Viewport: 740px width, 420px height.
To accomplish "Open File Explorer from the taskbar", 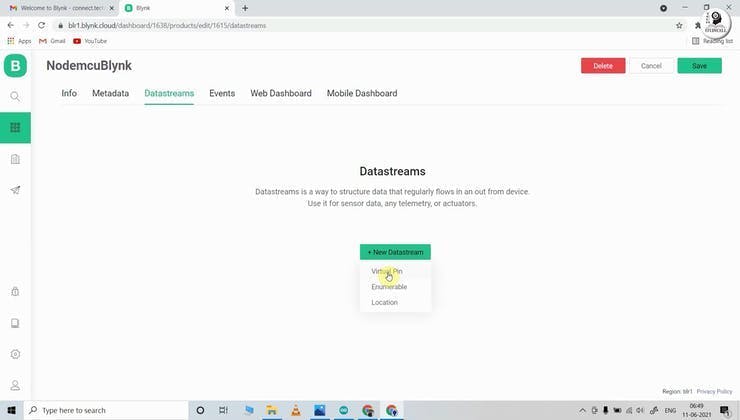I will click(x=271, y=410).
